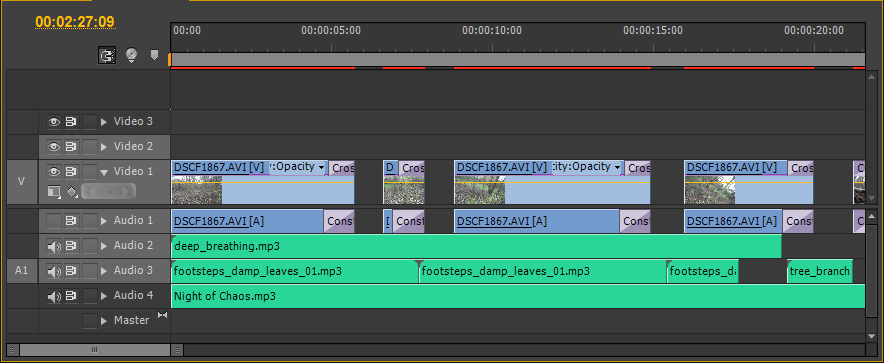Hide Video 1 track with eye icon
Screen dimensions: 884x363
(x=54, y=171)
